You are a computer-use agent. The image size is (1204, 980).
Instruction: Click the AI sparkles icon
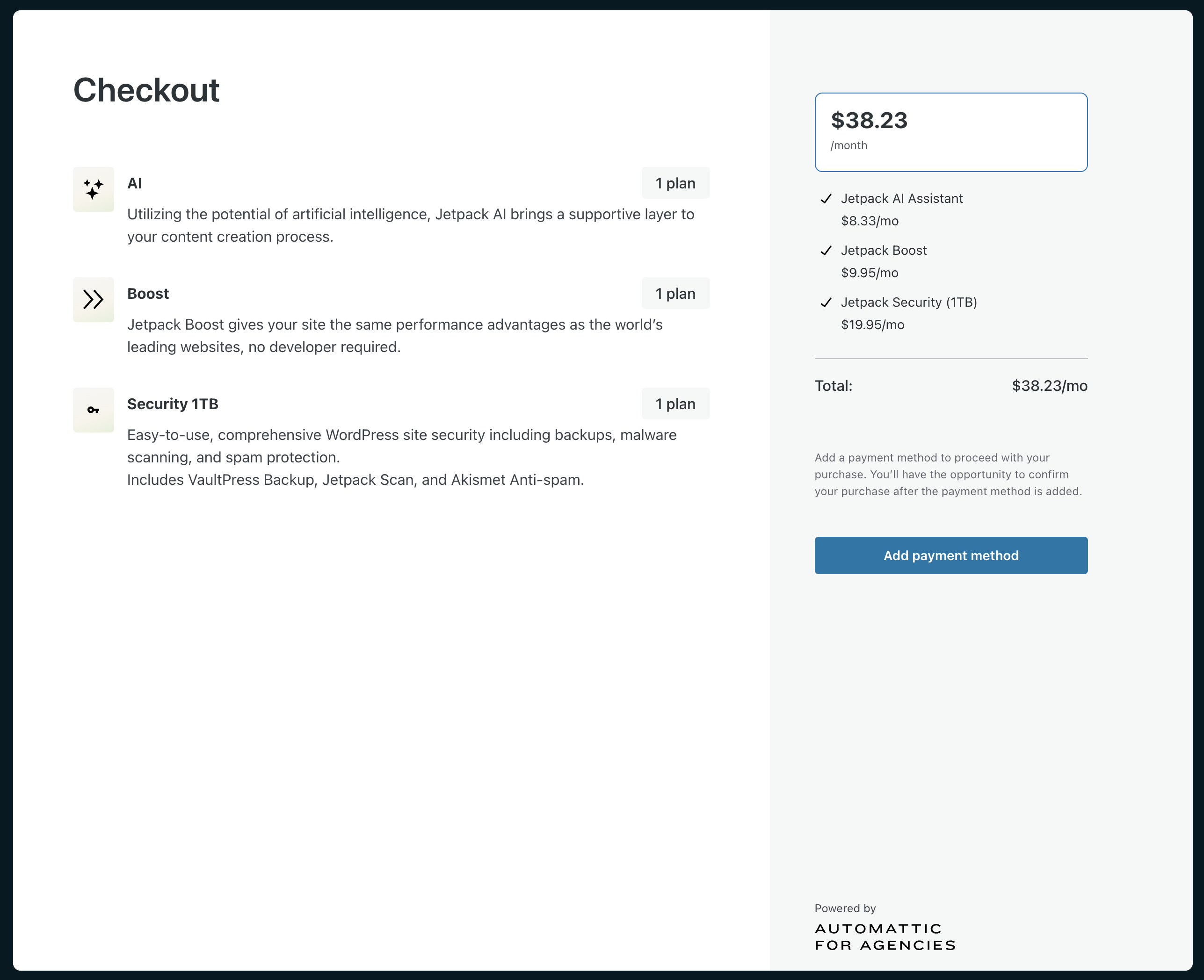pyautogui.click(x=93, y=189)
